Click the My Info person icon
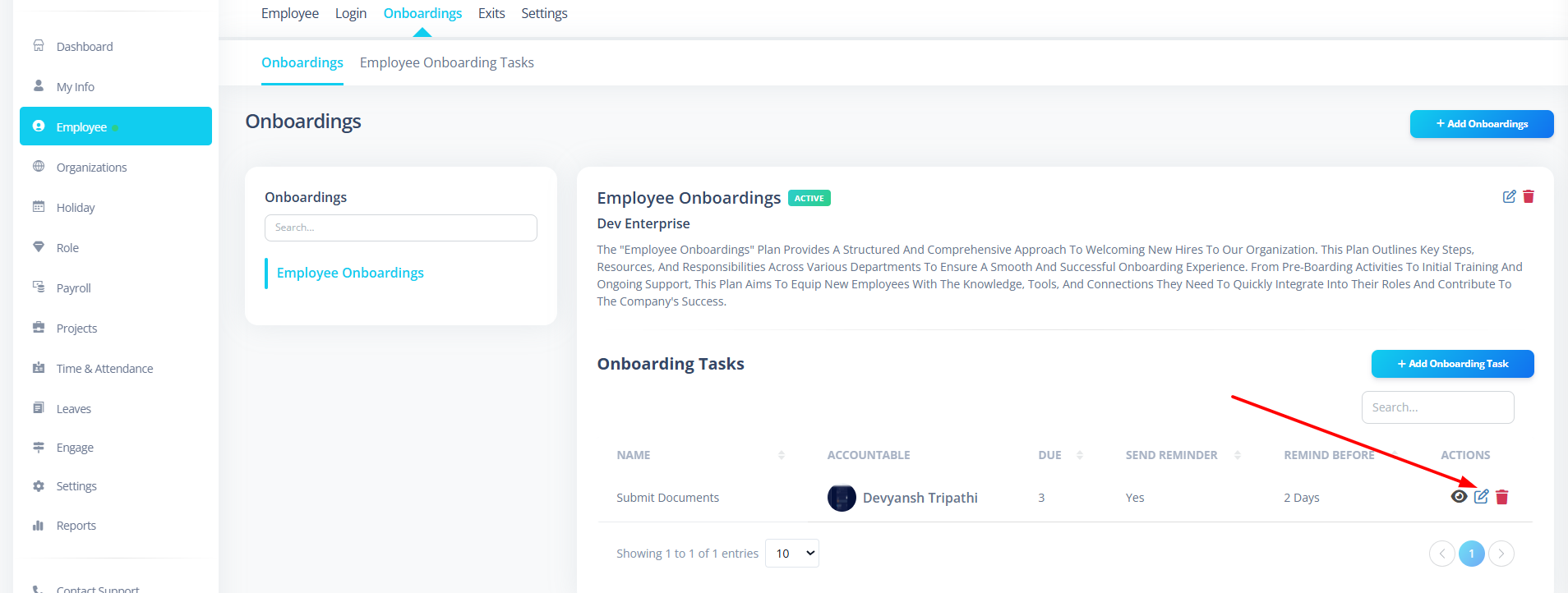Screen dimensions: 1568x593 [39, 85]
